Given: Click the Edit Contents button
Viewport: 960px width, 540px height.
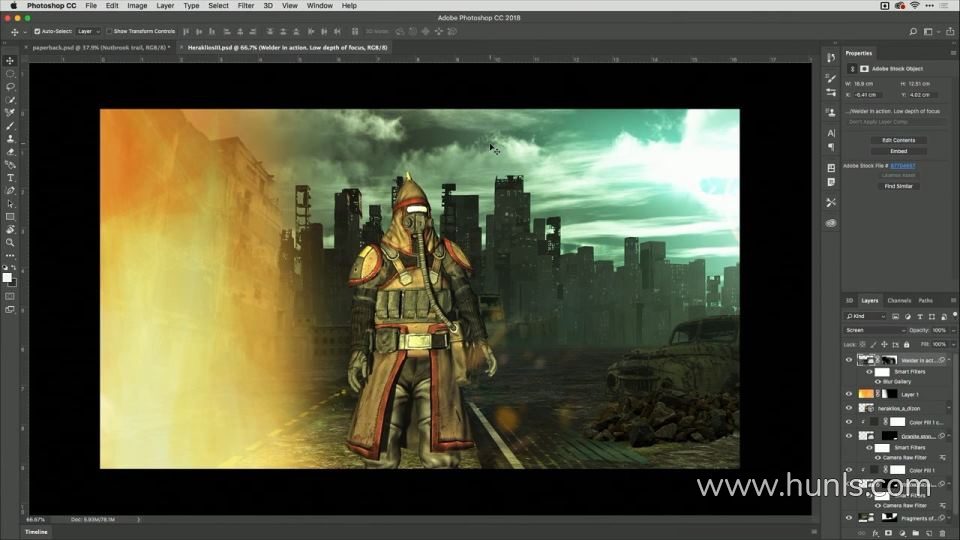Looking at the screenshot, I should (898, 140).
